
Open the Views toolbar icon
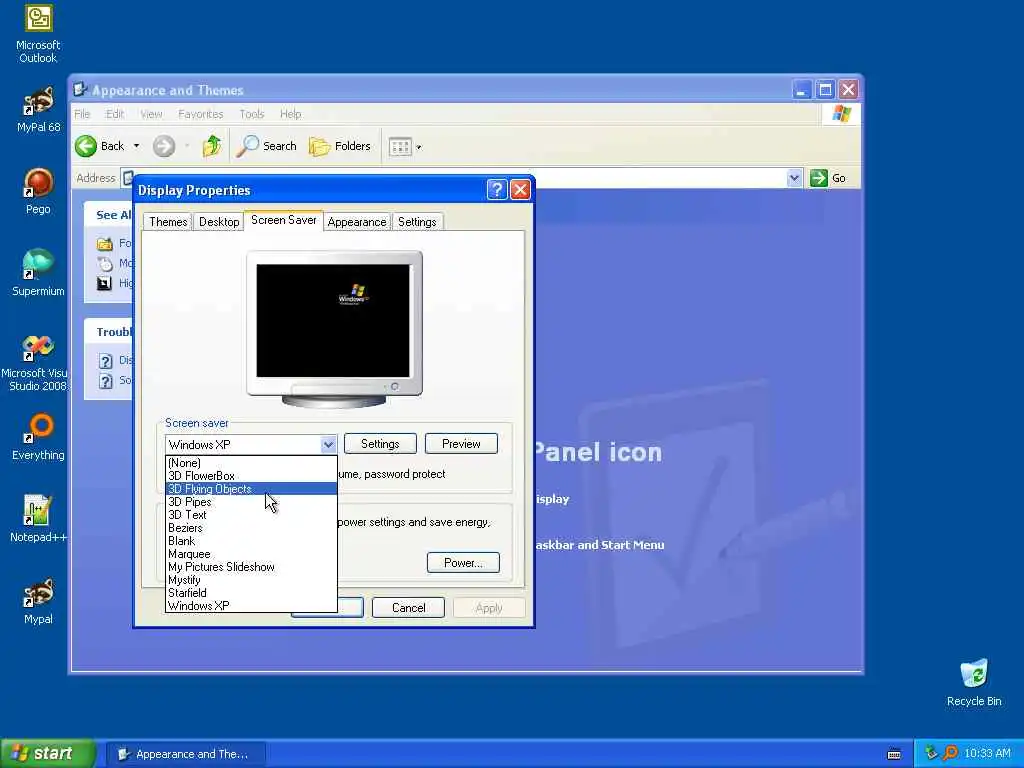click(x=400, y=147)
